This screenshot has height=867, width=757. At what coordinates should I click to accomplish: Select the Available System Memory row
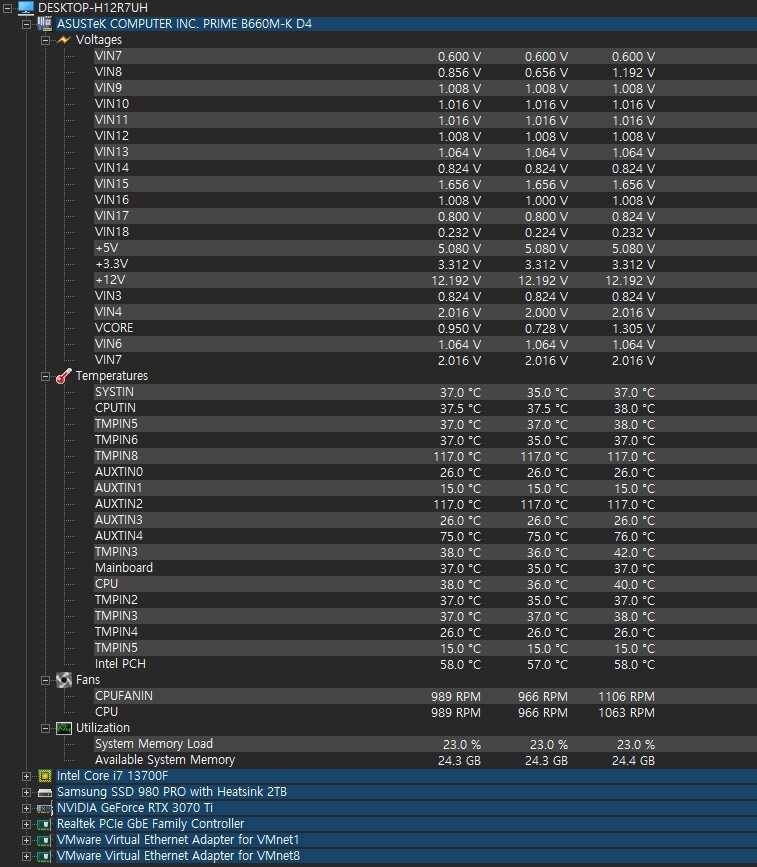coord(425,761)
